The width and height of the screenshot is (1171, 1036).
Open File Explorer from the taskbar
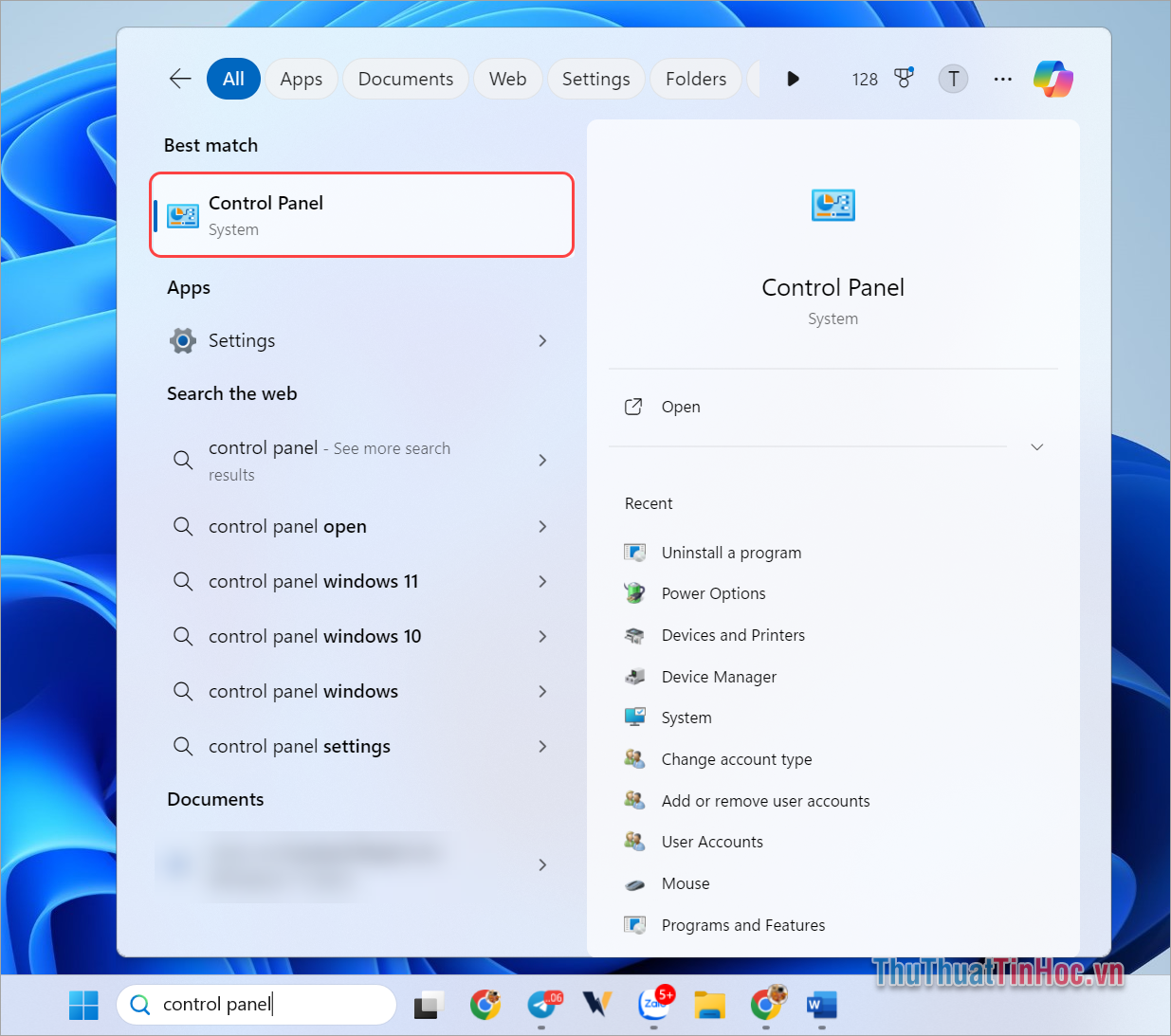[709, 1005]
